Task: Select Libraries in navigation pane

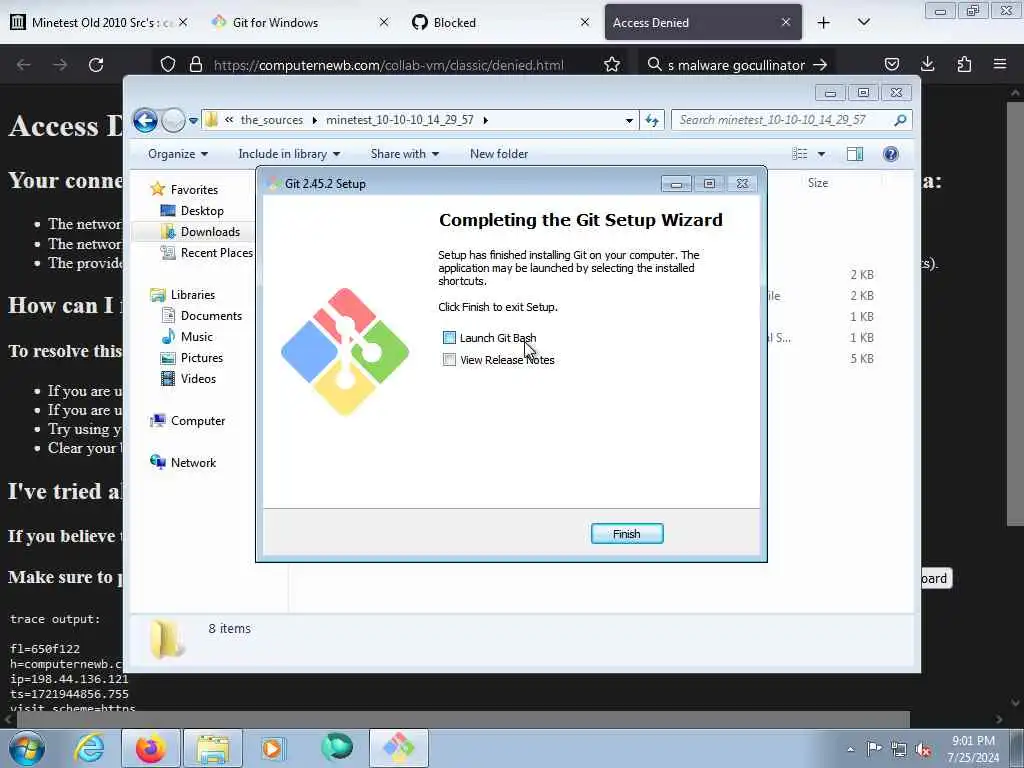Action: coord(193,295)
